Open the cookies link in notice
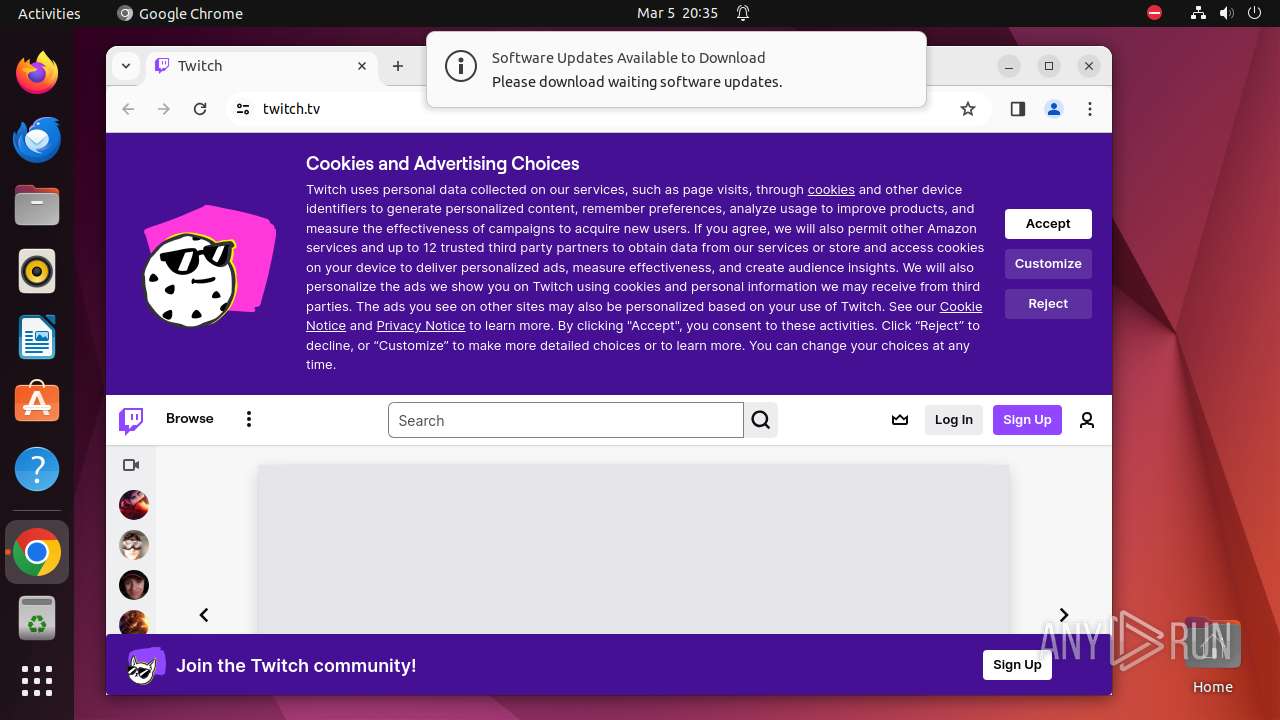The width and height of the screenshot is (1280, 720). (831, 189)
